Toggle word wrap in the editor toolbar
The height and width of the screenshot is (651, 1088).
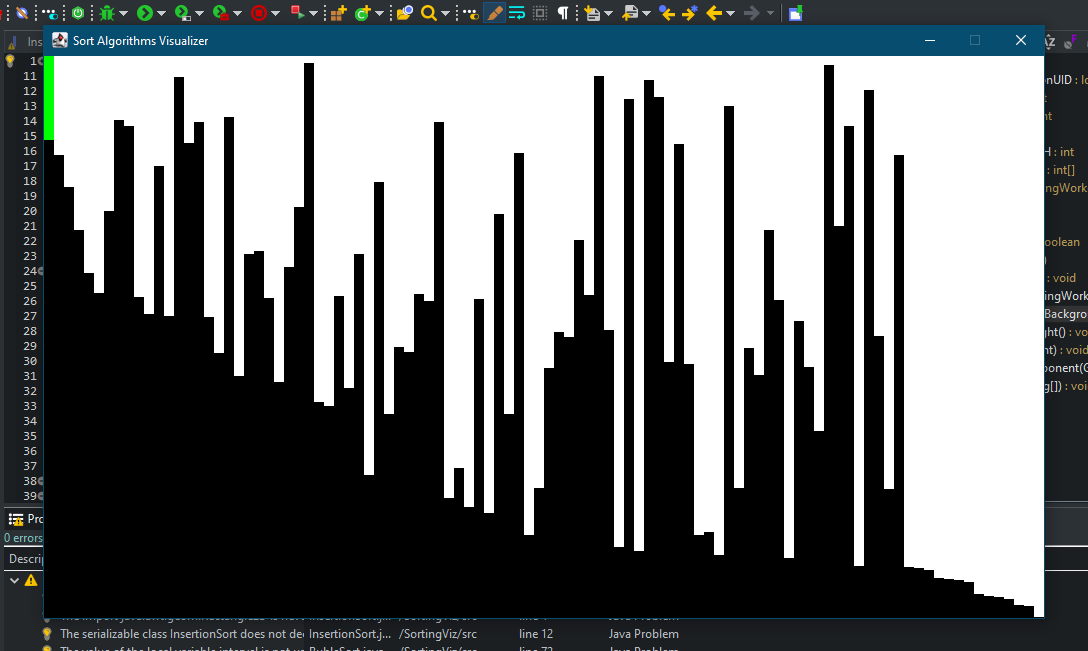click(x=518, y=12)
